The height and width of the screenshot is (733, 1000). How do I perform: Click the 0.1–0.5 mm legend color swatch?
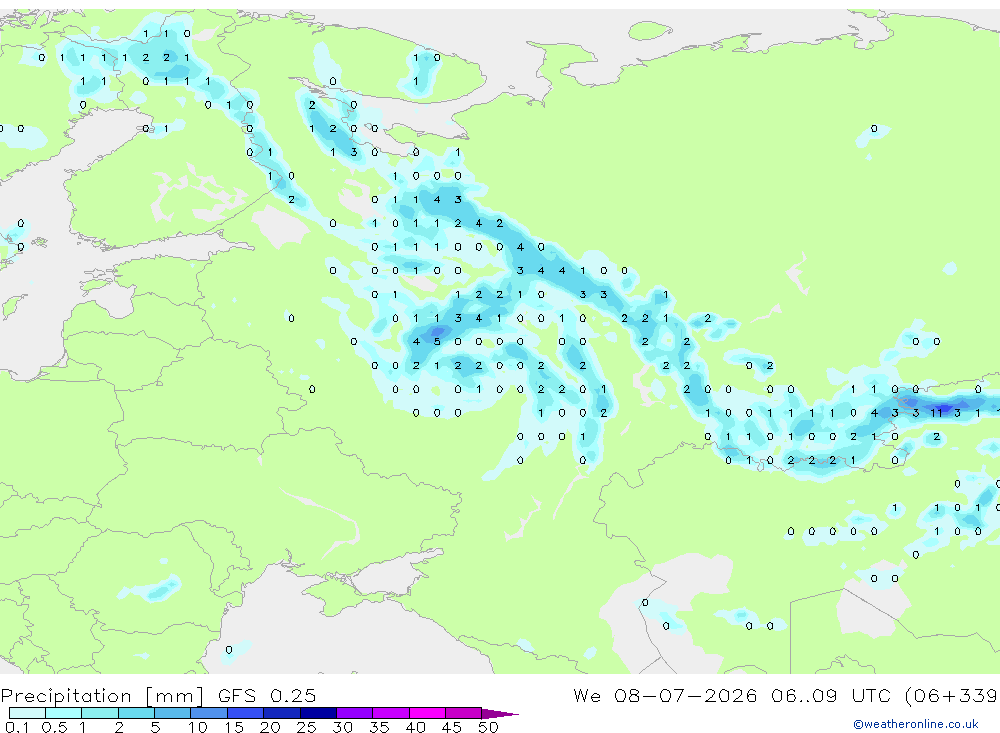(27, 713)
